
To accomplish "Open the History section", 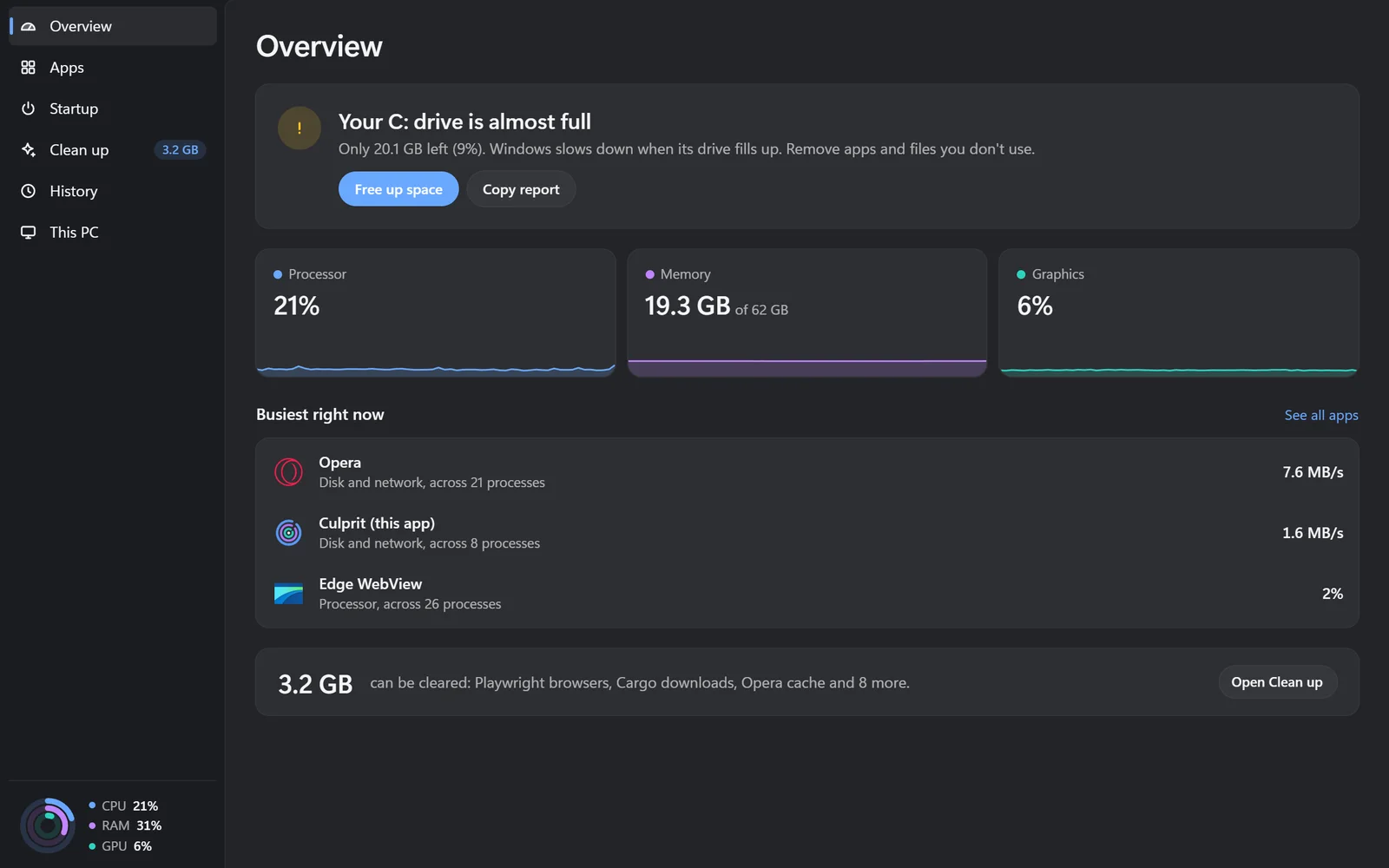I will pyautogui.click(x=113, y=191).
